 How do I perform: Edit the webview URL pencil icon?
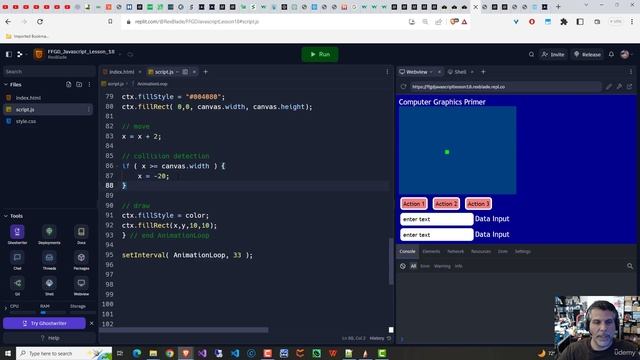[x=609, y=87]
